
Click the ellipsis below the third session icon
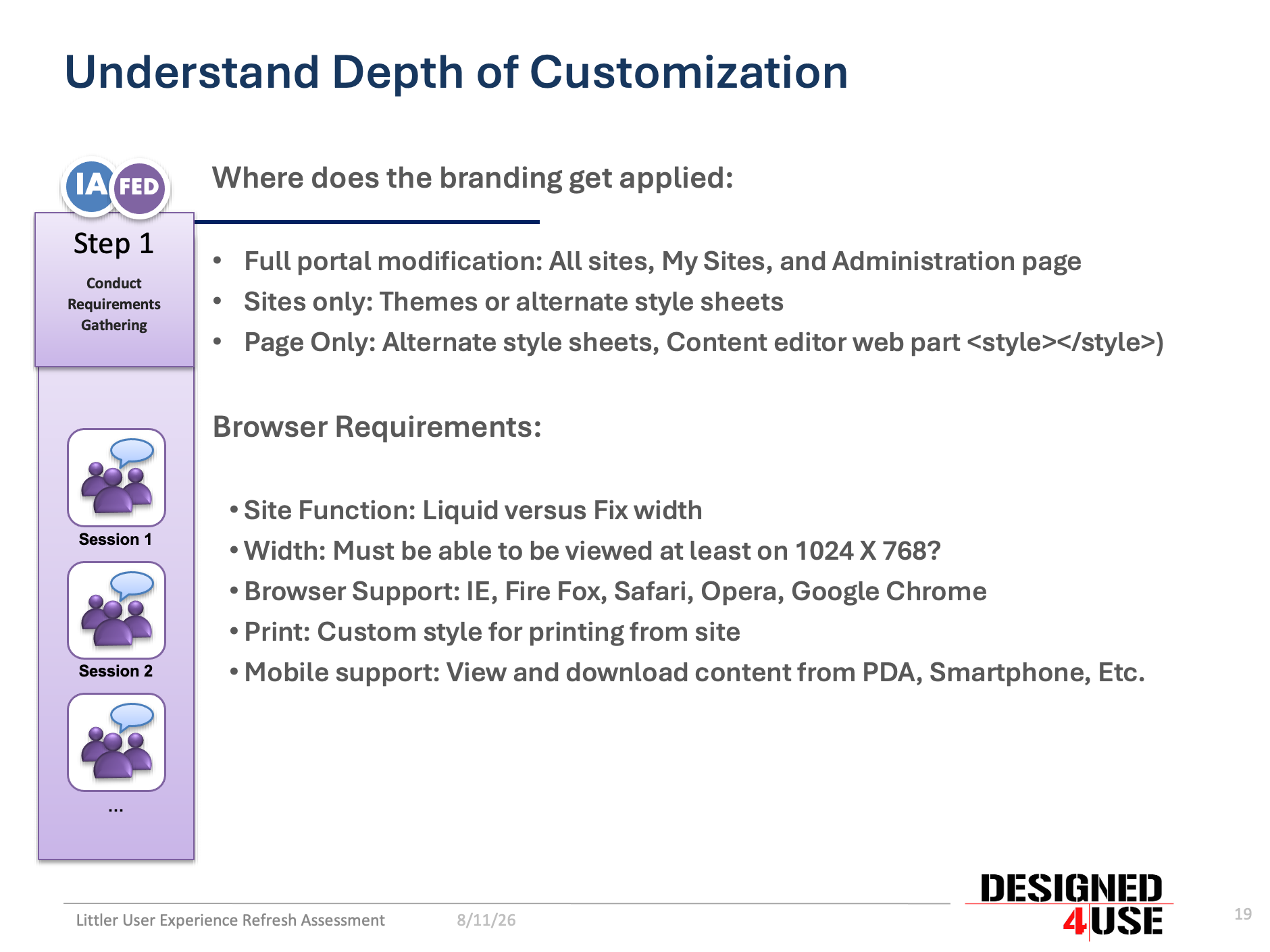(116, 809)
